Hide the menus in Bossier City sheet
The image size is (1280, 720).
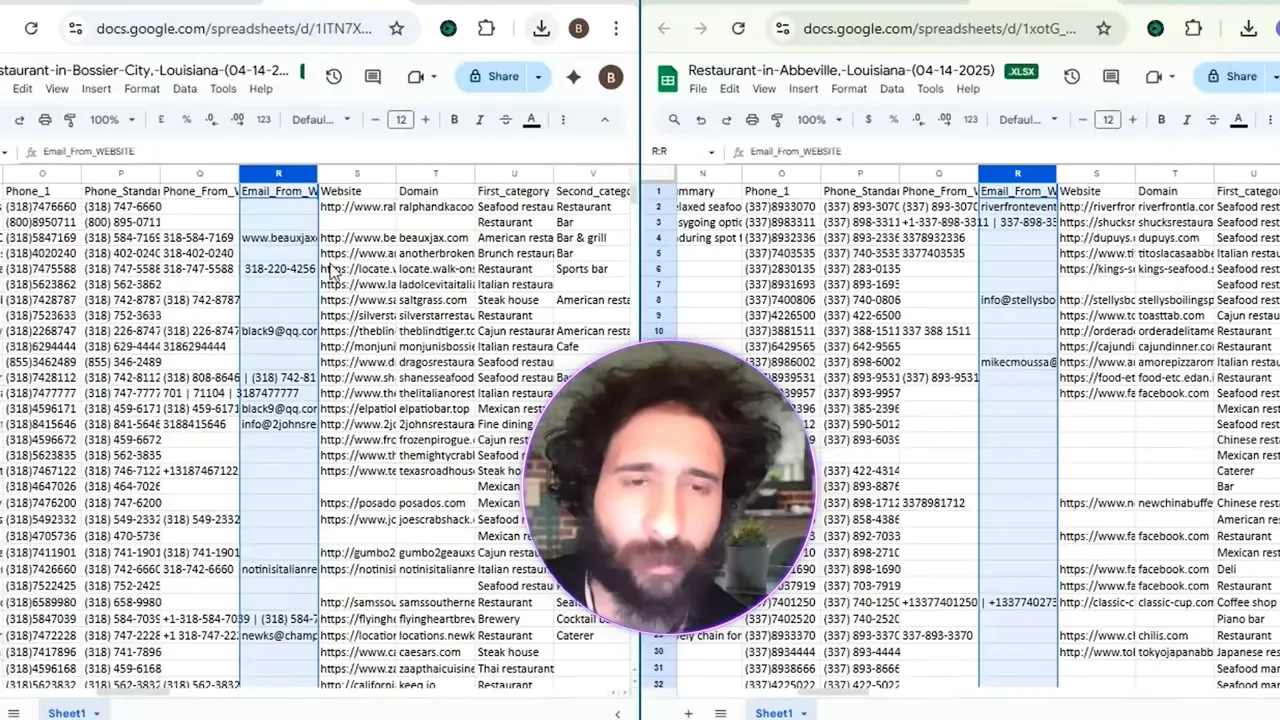pos(604,120)
